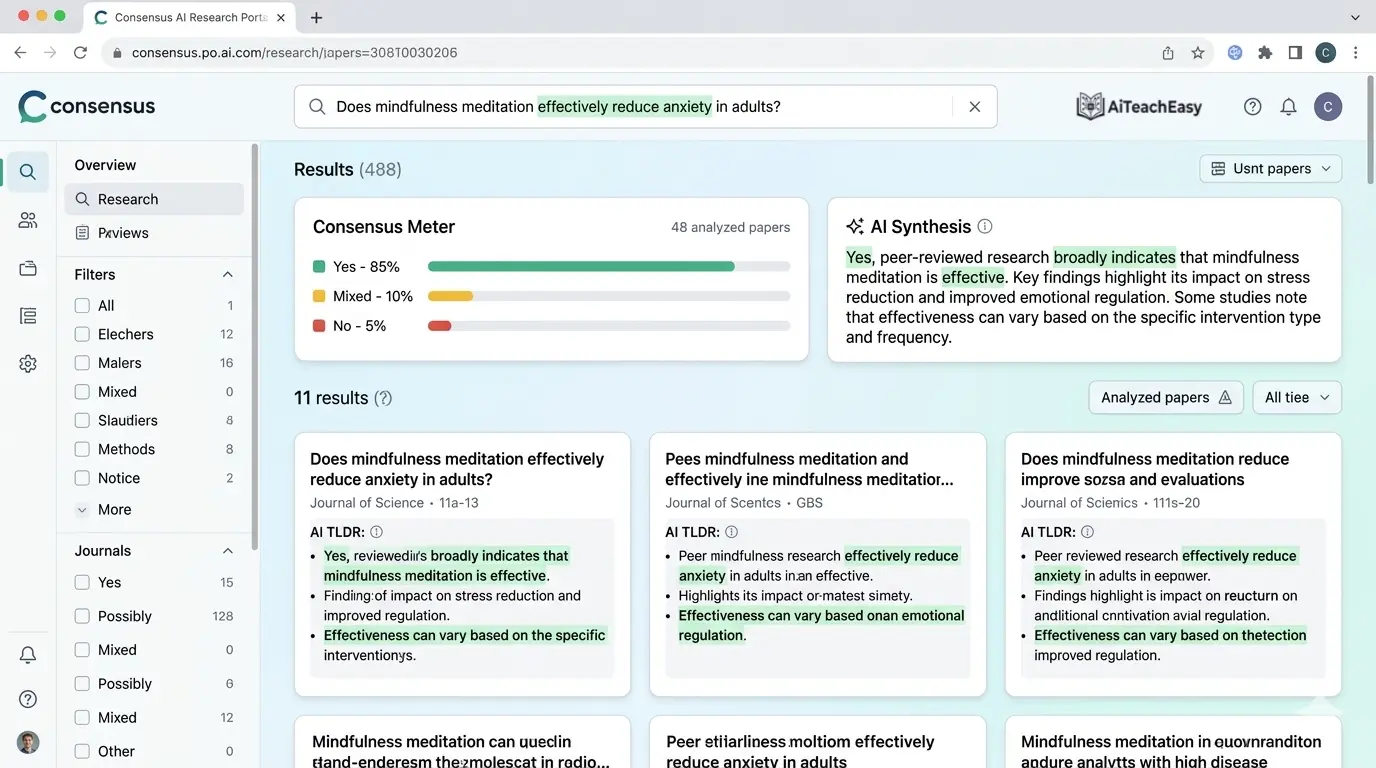Open the first result about mindfulness meditation
1376x768 pixels.
click(x=456, y=468)
